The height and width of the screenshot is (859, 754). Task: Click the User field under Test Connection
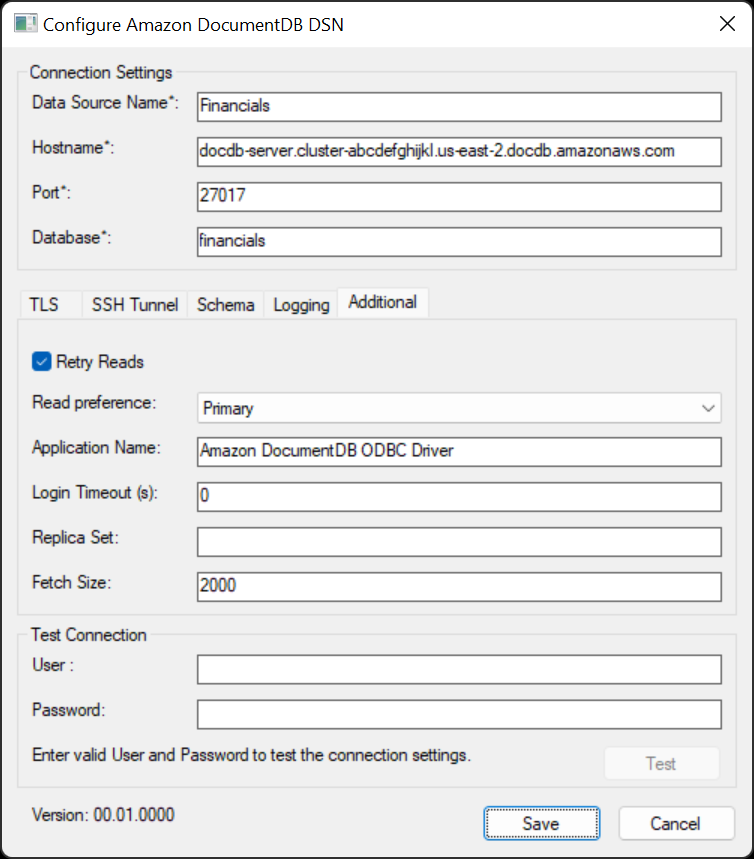point(459,669)
